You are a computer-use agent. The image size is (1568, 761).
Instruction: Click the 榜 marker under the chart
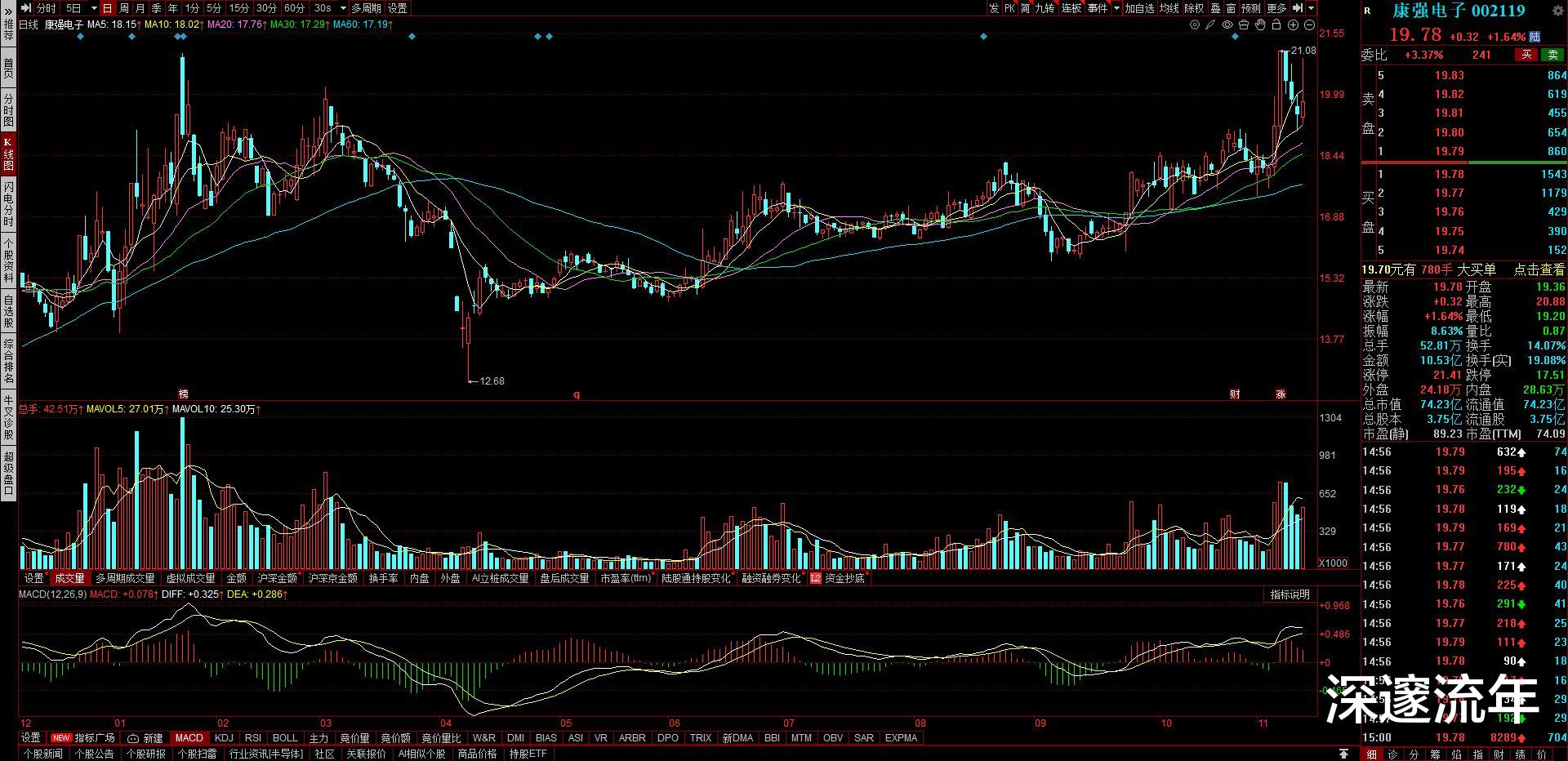(x=183, y=394)
